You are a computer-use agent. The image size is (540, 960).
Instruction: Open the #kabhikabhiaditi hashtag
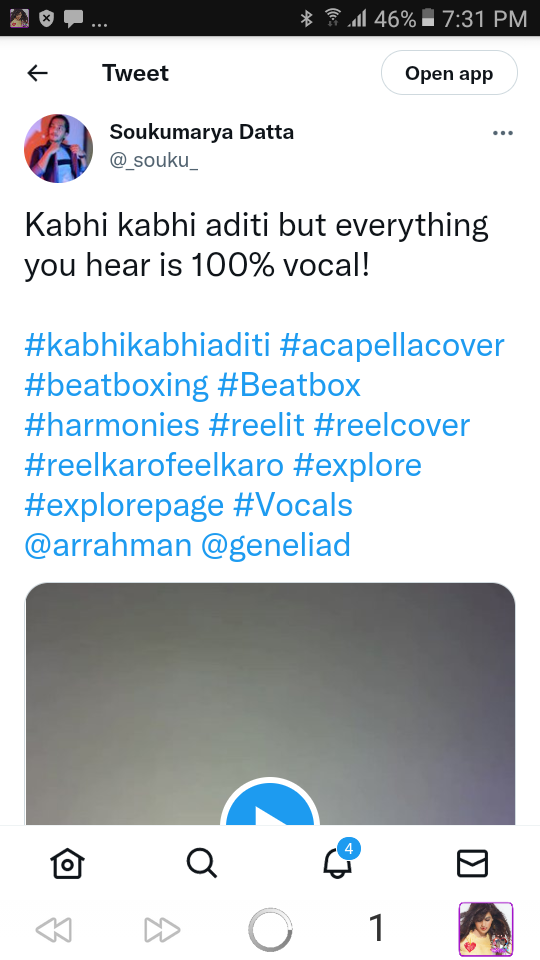pyautogui.click(x=147, y=345)
